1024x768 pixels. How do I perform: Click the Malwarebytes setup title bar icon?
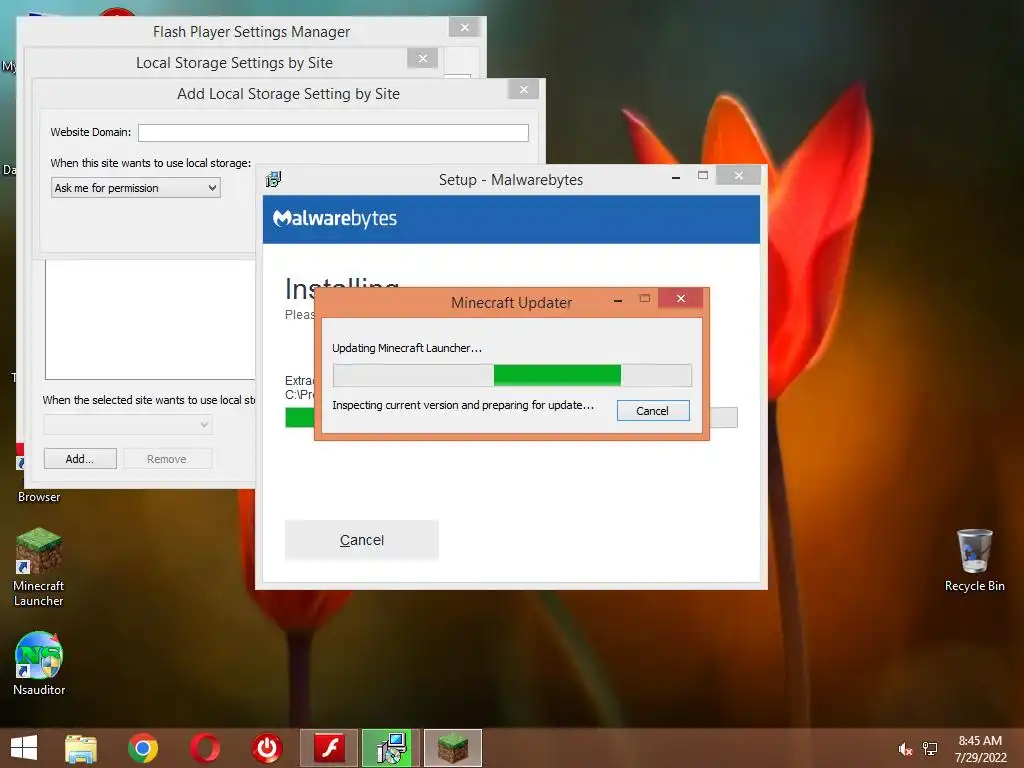274,179
